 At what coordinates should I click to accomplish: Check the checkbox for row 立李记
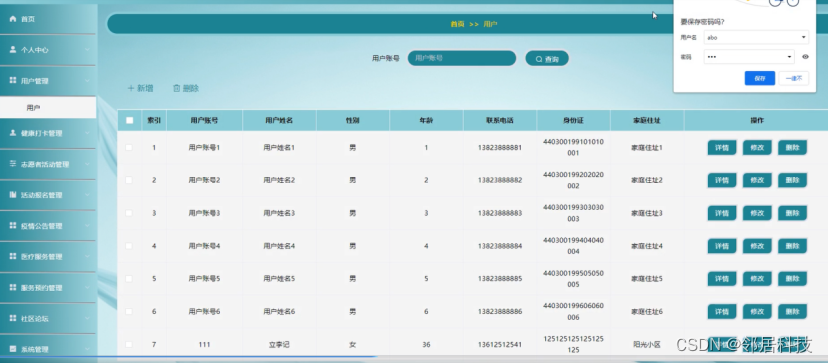pos(129,345)
